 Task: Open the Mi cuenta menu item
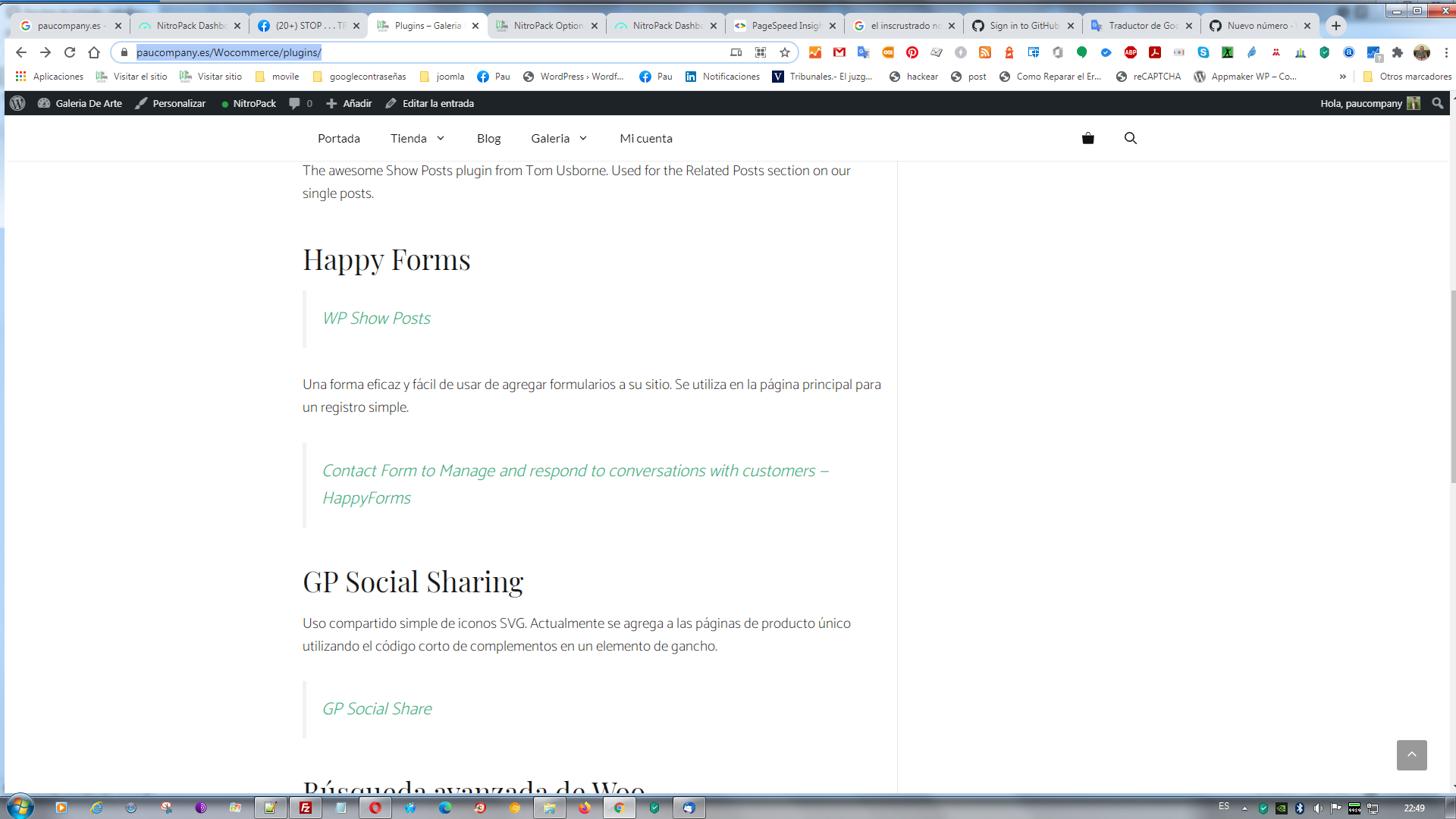coord(646,138)
